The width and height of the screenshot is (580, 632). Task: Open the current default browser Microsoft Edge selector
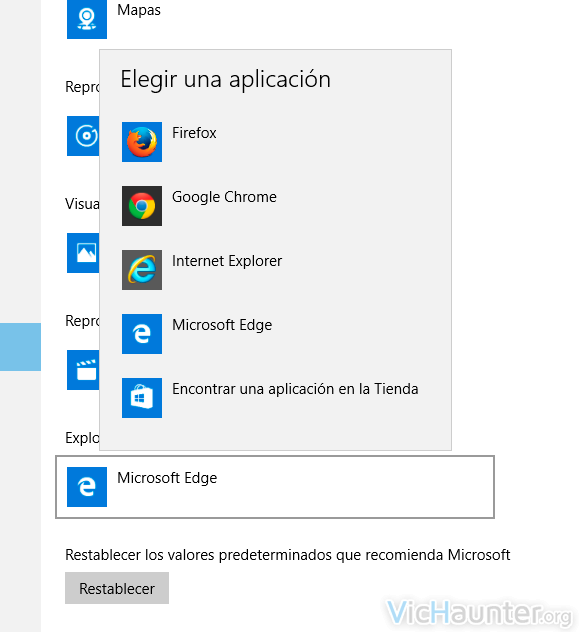[275, 487]
